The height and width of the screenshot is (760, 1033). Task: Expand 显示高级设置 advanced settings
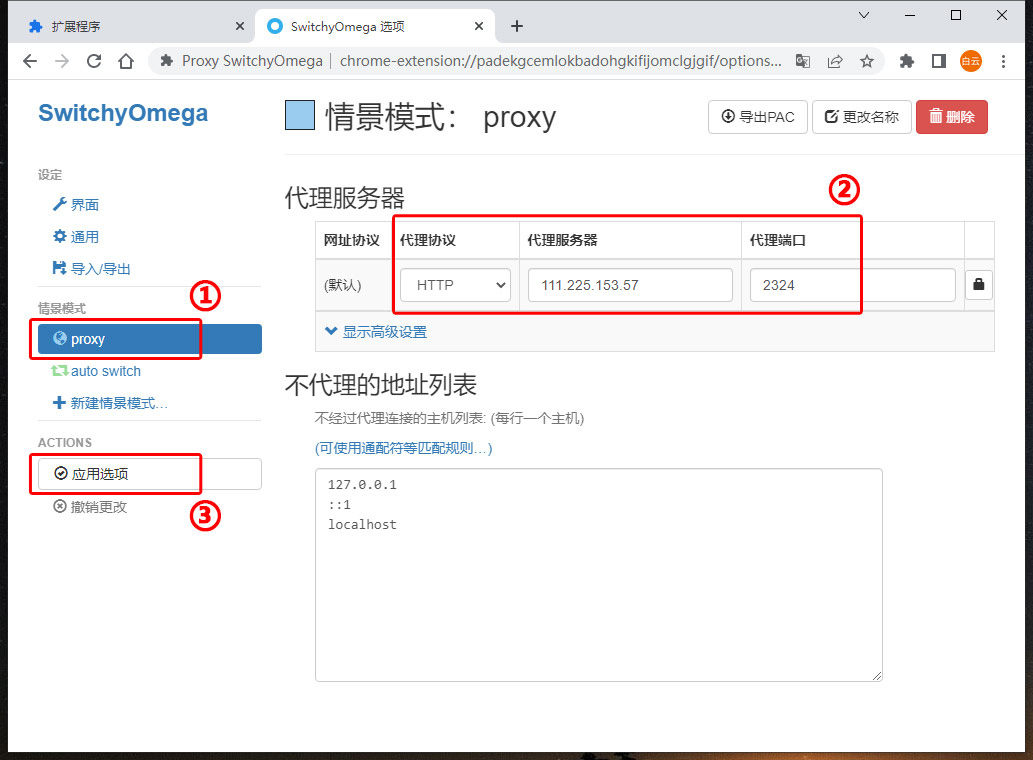pos(376,332)
